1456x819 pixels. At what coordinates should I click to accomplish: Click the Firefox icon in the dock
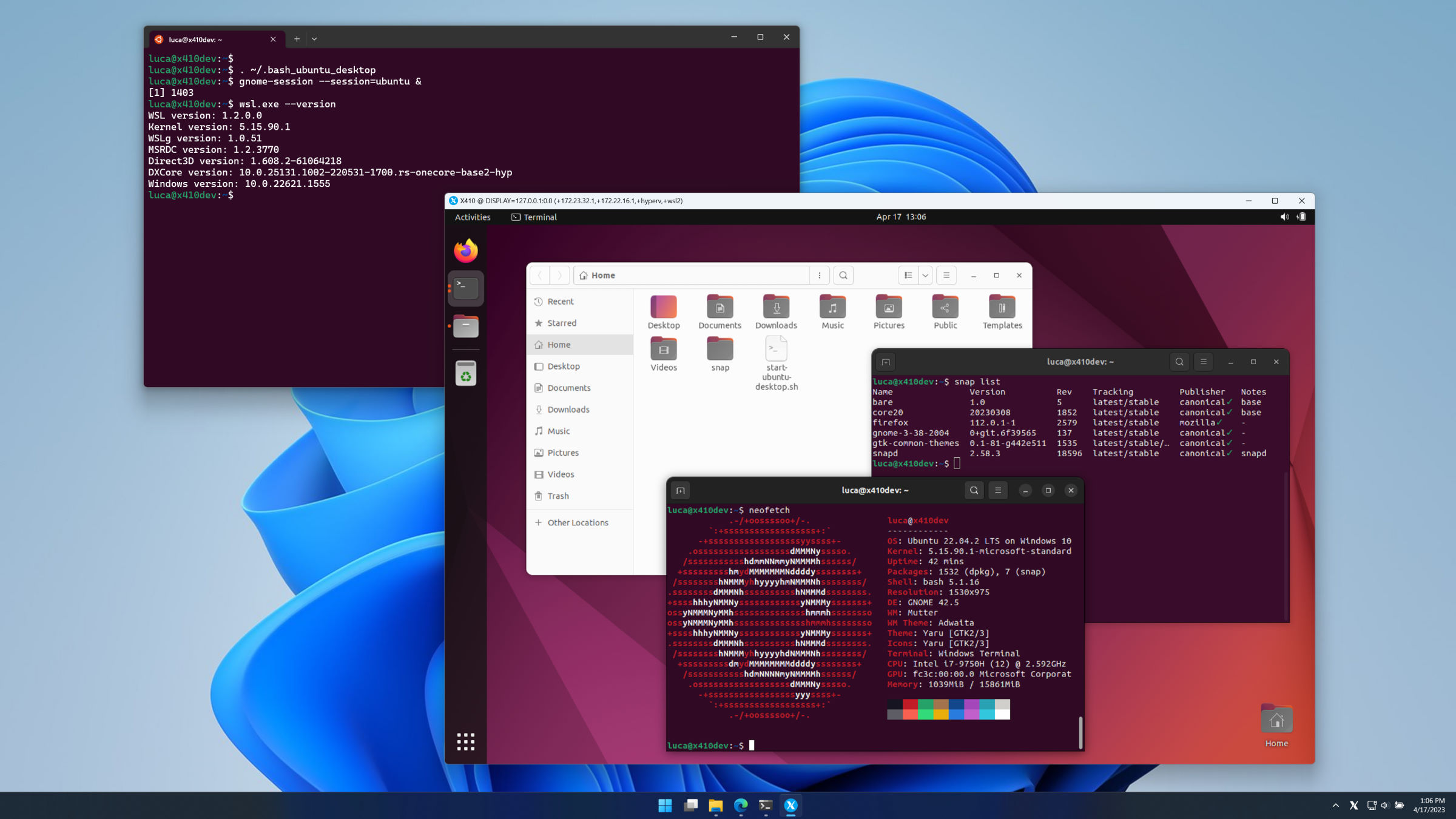pos(465,250)
